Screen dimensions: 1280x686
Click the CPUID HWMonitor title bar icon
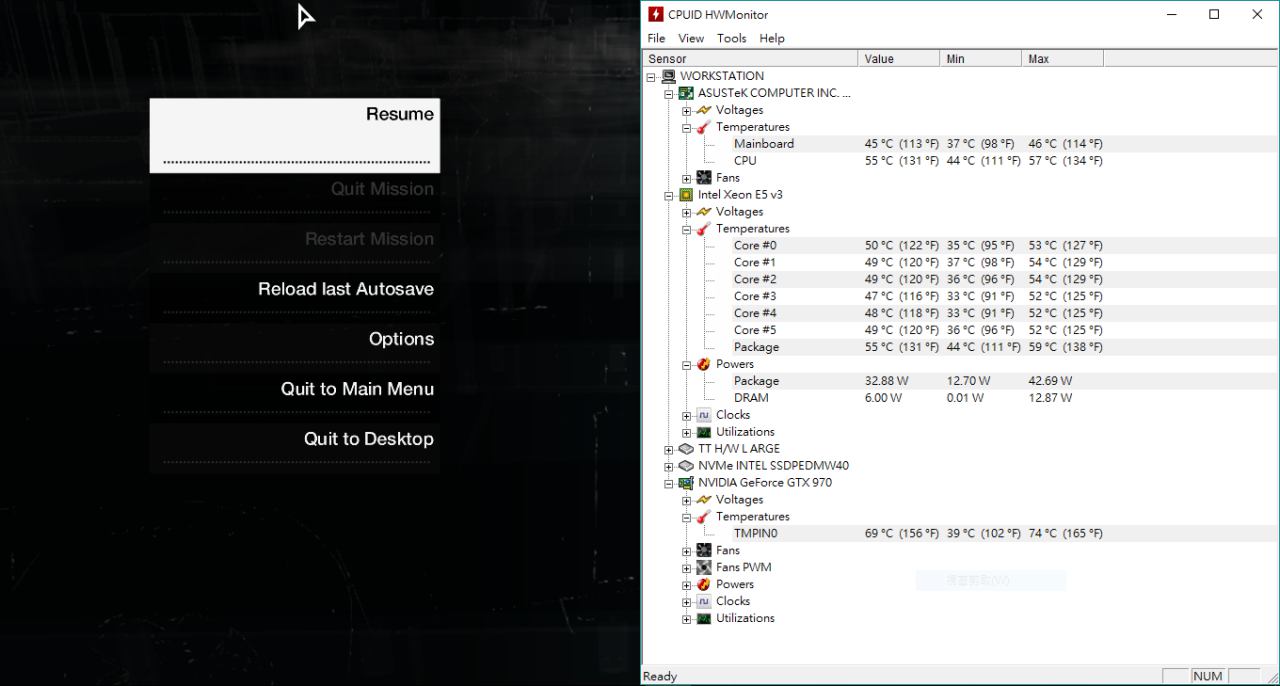point(656,14)
